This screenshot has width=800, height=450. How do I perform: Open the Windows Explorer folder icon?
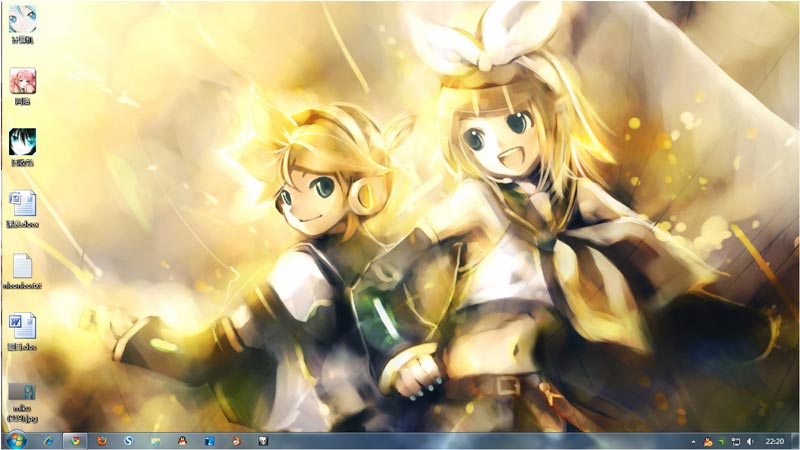click(155, 441)
